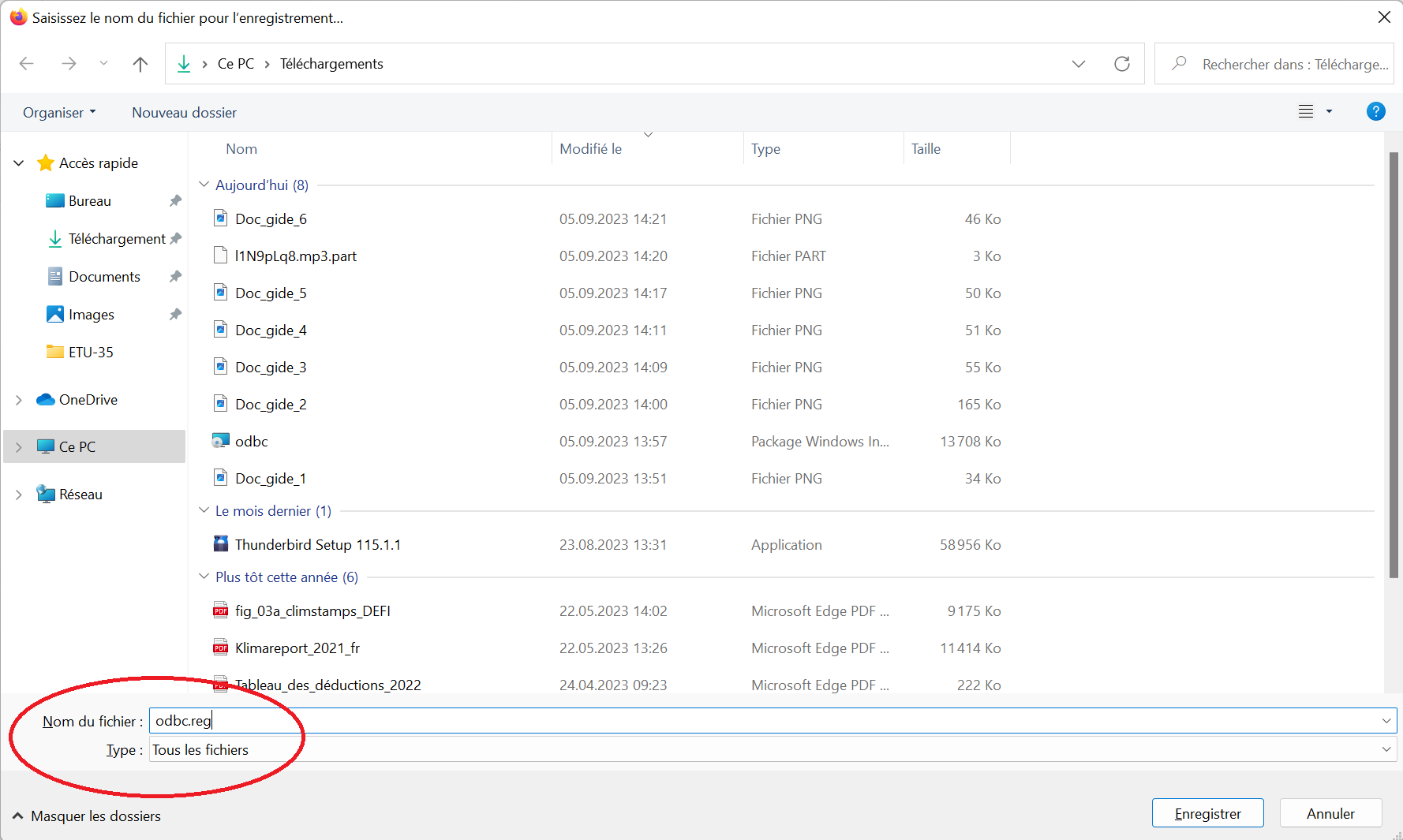Open the Organiser menu

59,113
